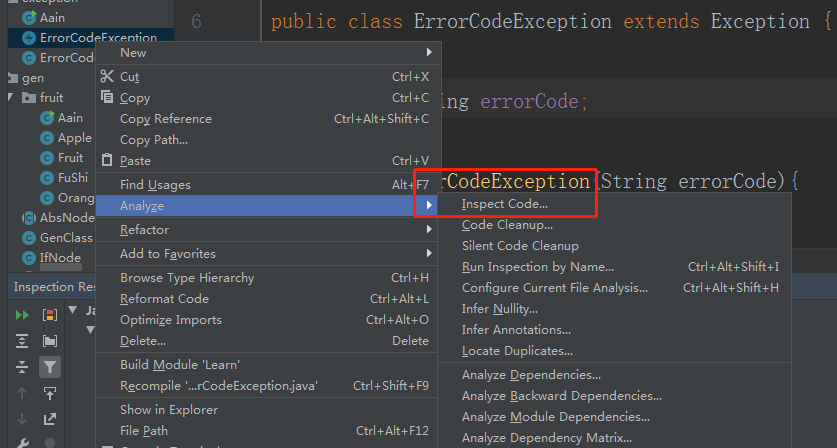Click the Group by Directory folder icon
The width and height of the screenshot is (837, 448).
(x=49, y=341)
